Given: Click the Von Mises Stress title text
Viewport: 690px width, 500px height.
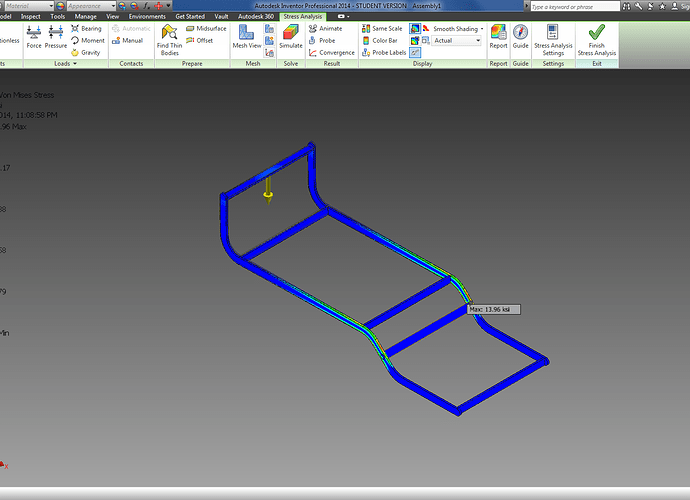Looking at the screenshot, I should tap(27, 95).
